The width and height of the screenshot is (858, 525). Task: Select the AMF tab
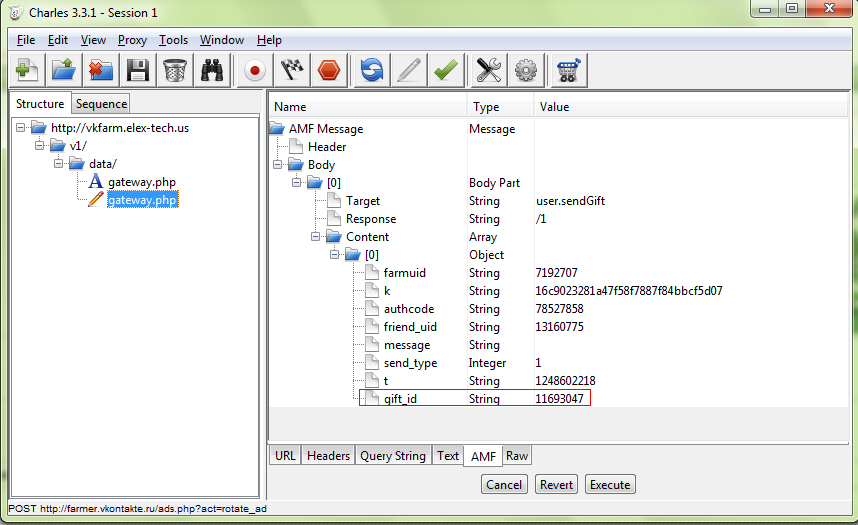[483, 456]
